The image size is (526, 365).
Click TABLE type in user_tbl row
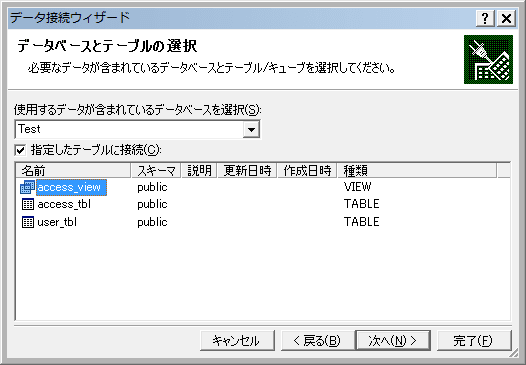click(362, 222)
